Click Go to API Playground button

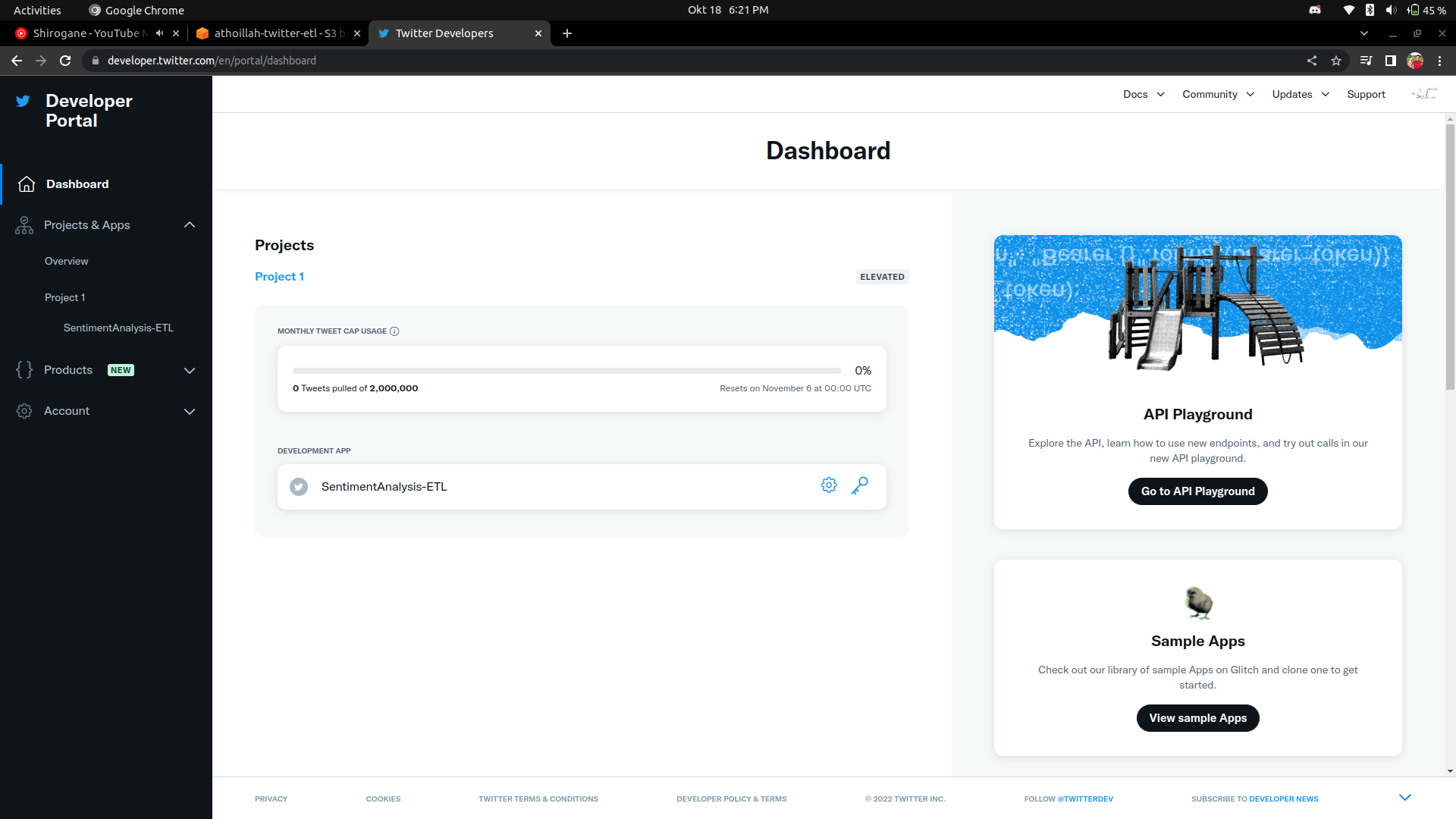click(1197, 491)
